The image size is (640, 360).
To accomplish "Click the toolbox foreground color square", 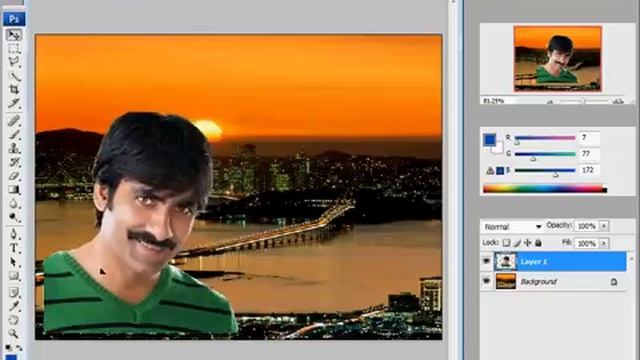I will [11, 357].
